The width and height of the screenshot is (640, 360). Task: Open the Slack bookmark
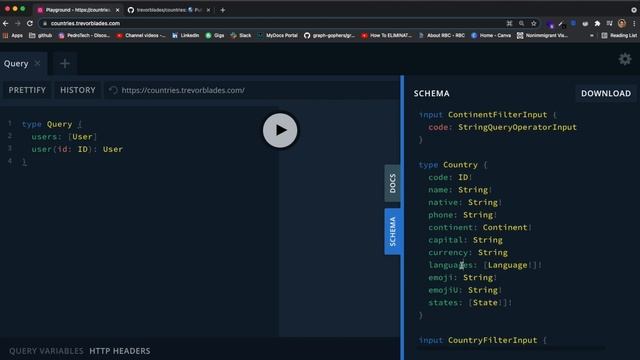click(x=241, y=36)
